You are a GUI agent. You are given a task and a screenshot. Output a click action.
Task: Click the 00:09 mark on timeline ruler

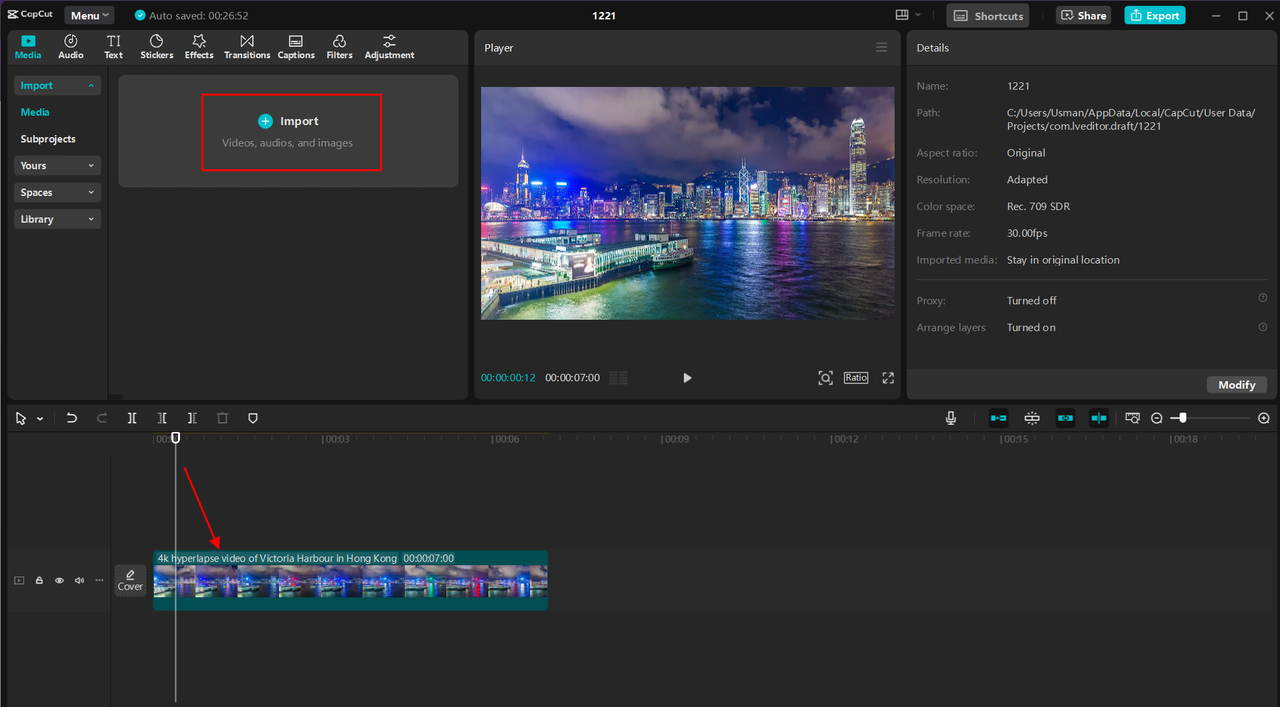click(676, 439)
